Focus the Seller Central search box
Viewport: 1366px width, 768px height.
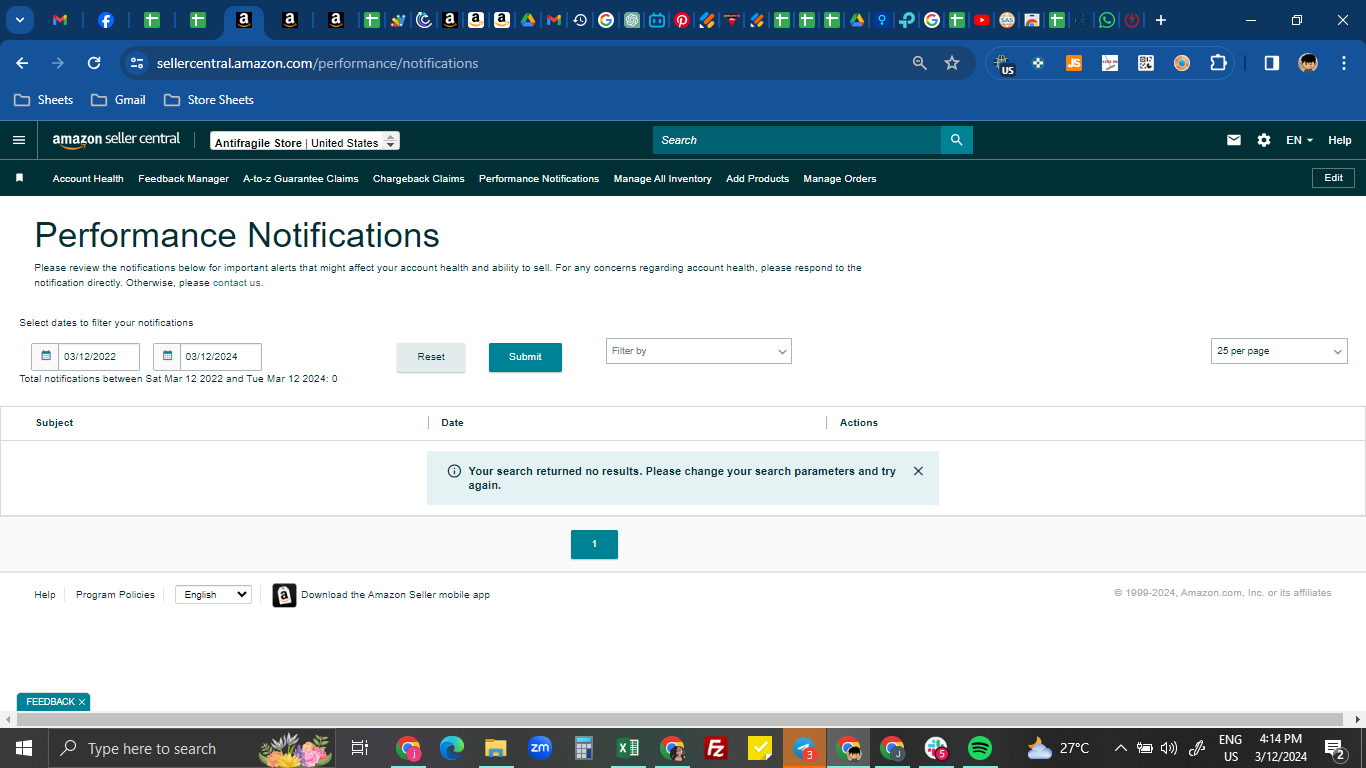coord(797,140)
